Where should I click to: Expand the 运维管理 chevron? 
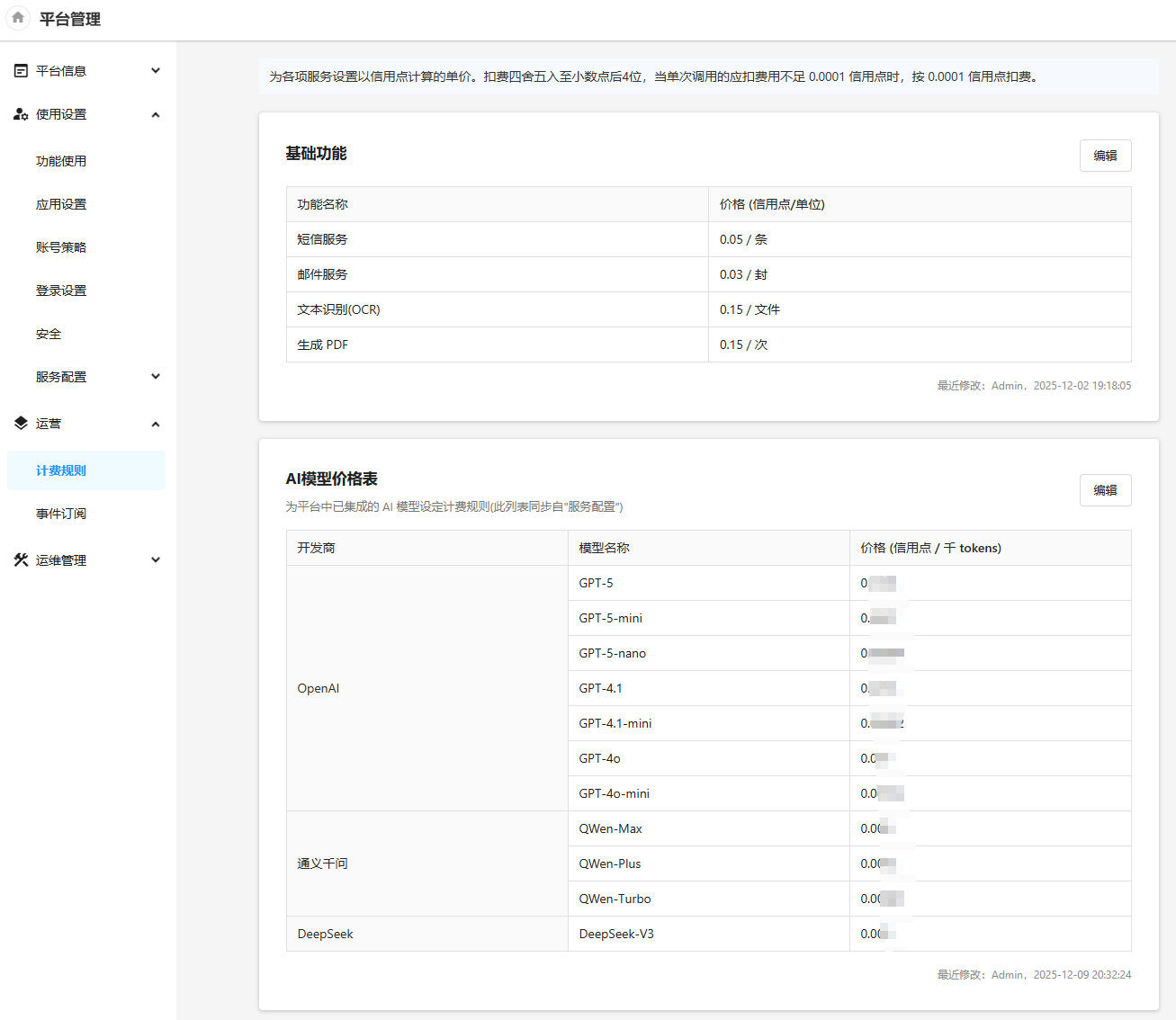tap(156, 560)
